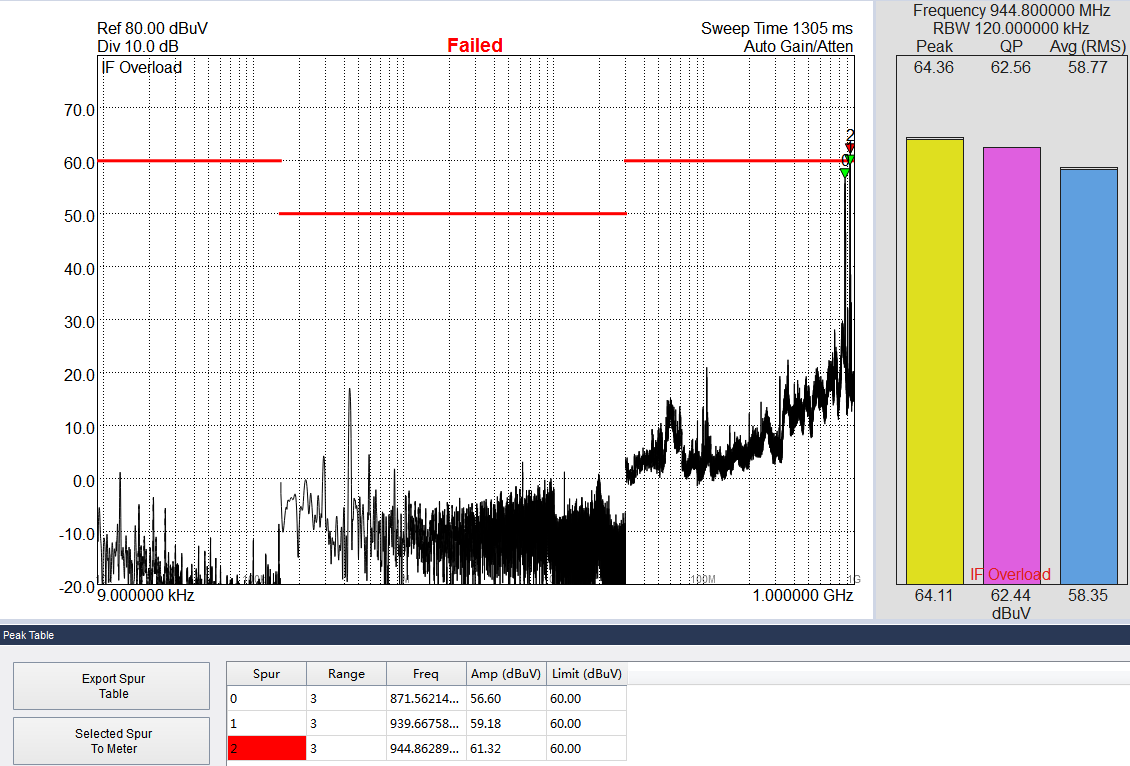
Task: Click the Range column header
Action: click(346, 674)
